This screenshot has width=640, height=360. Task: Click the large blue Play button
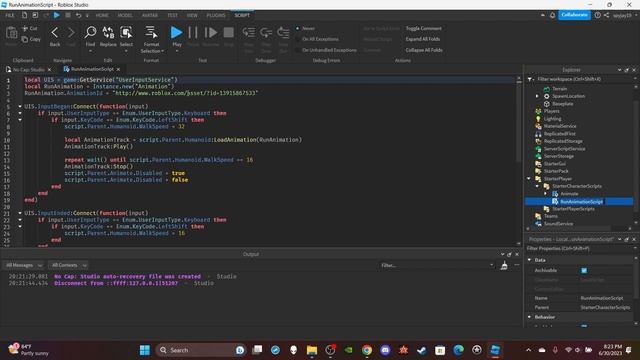point(176,32)
